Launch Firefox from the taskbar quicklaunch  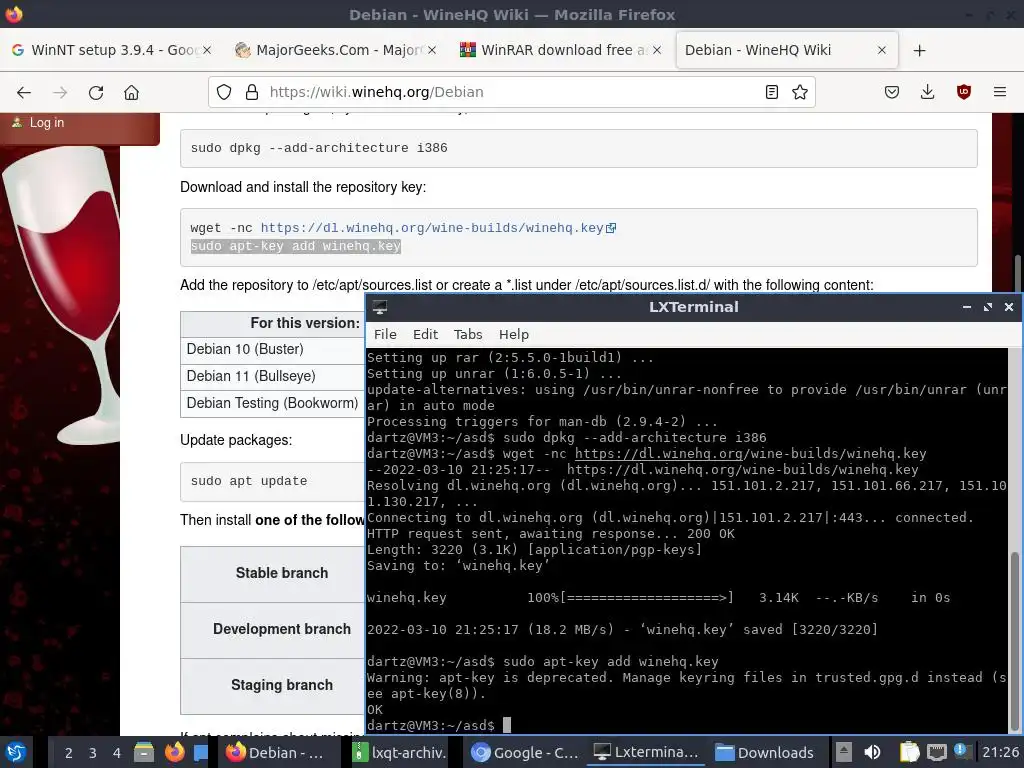(x=174, y=752)
